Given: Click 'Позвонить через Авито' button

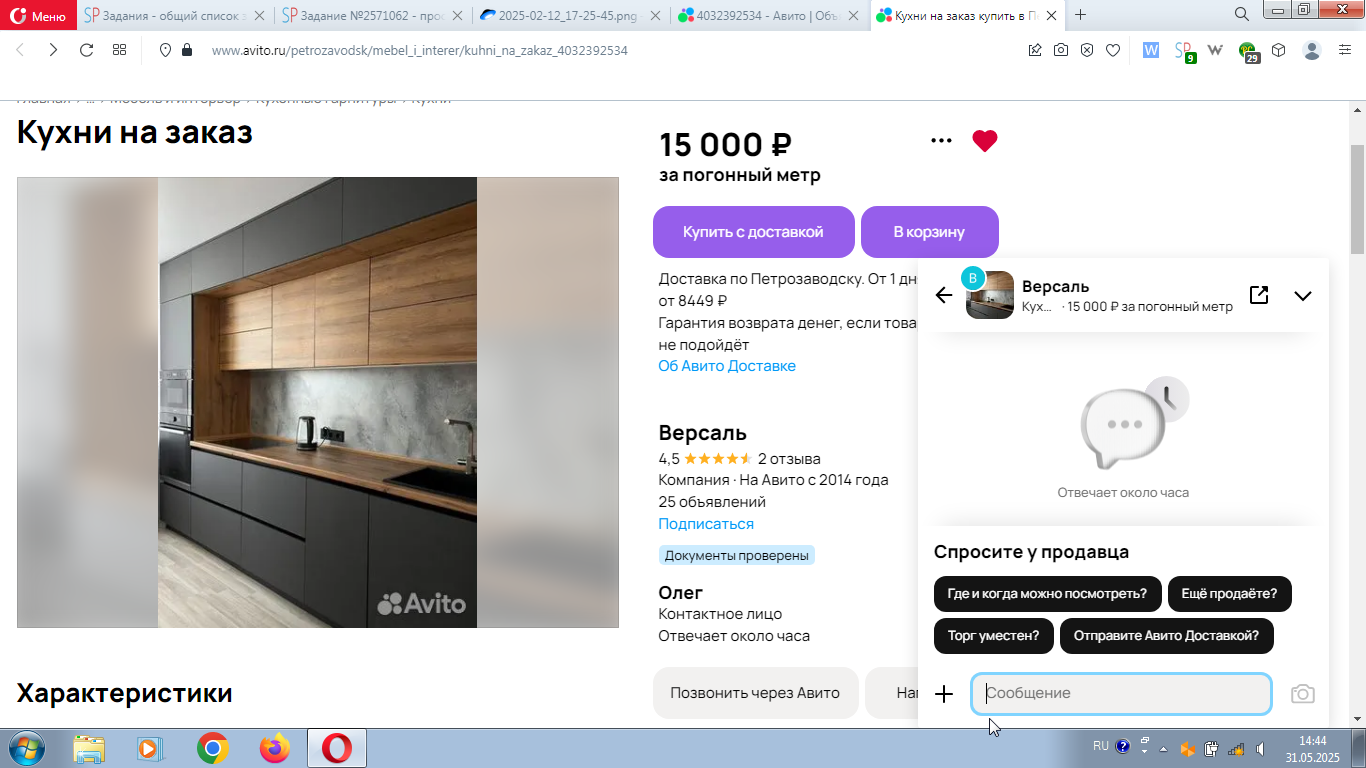Looking at the screenshot, I should pos(755,693).
